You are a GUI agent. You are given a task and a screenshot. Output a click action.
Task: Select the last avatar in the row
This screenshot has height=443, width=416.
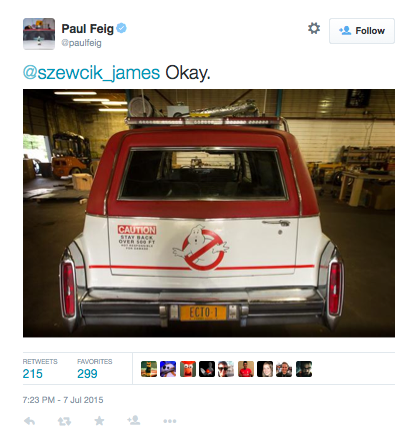[304, 369]
